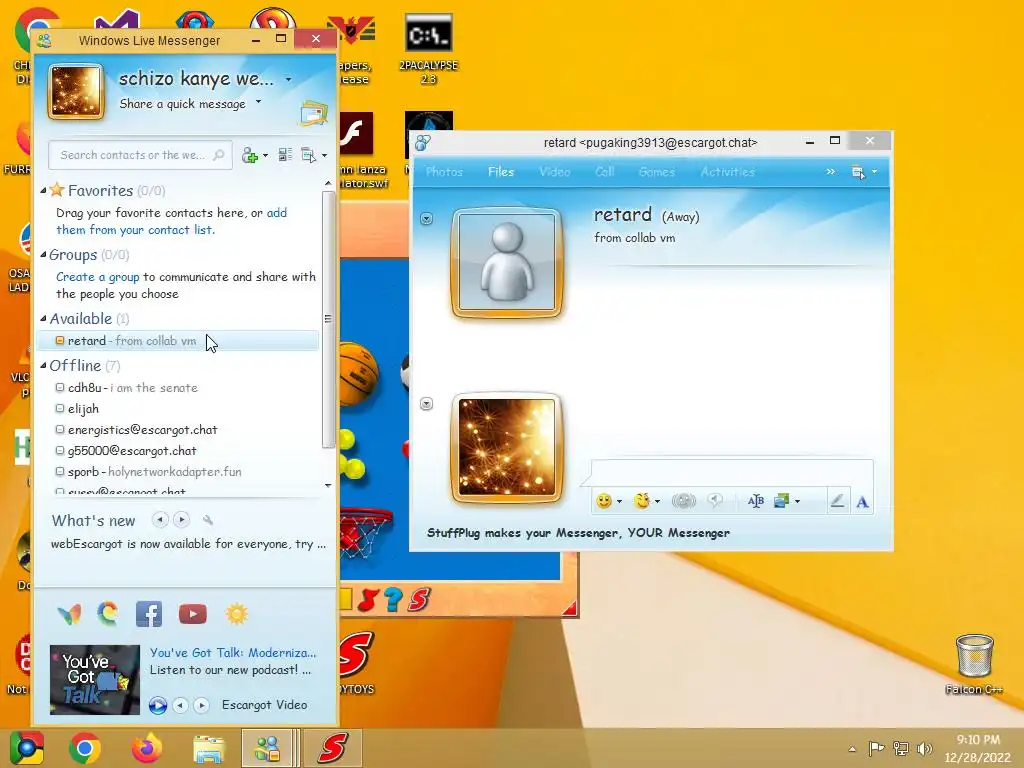Click the chat message input box

731,472
